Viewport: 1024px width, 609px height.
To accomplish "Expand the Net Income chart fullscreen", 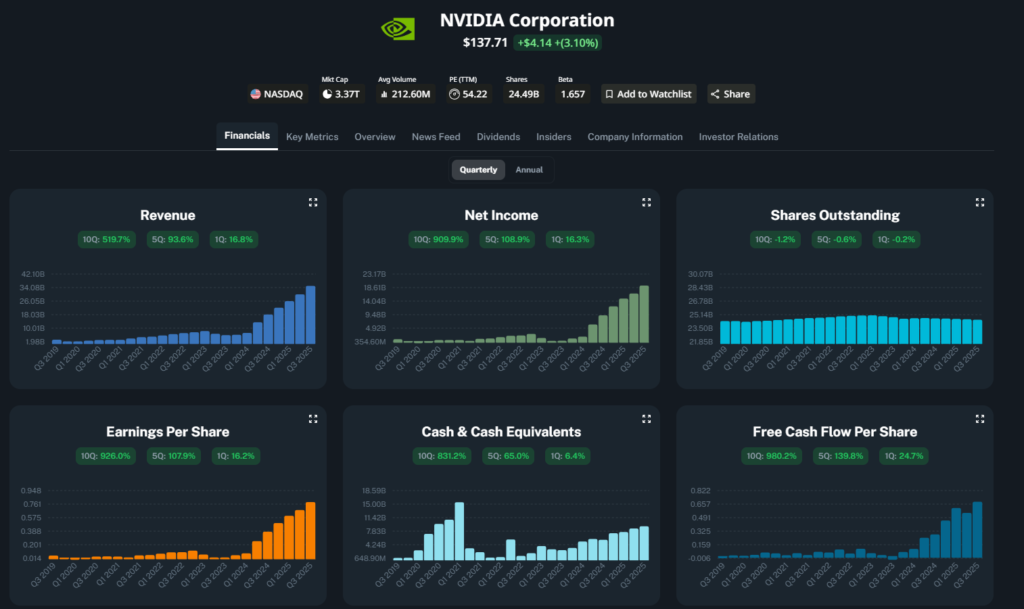I will click(x=646, y=202).
